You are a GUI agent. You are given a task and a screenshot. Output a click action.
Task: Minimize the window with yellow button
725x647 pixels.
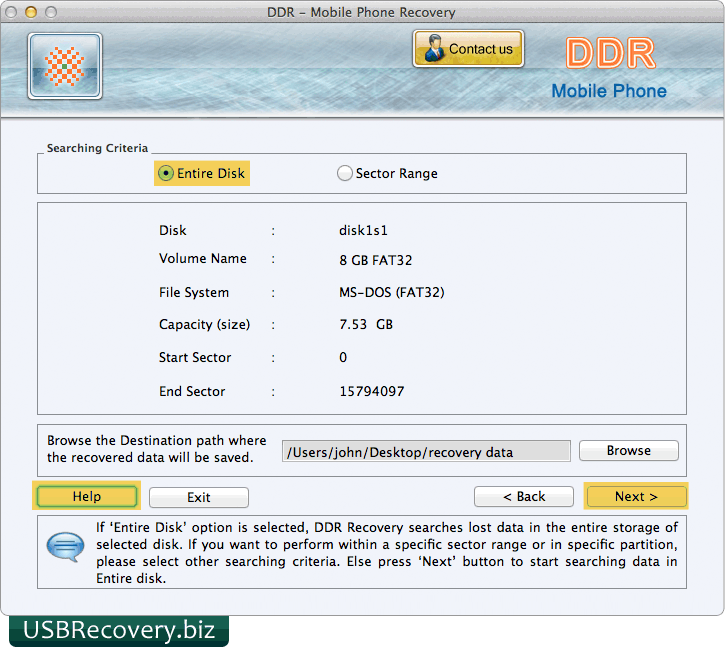click(x=31, y=12)
